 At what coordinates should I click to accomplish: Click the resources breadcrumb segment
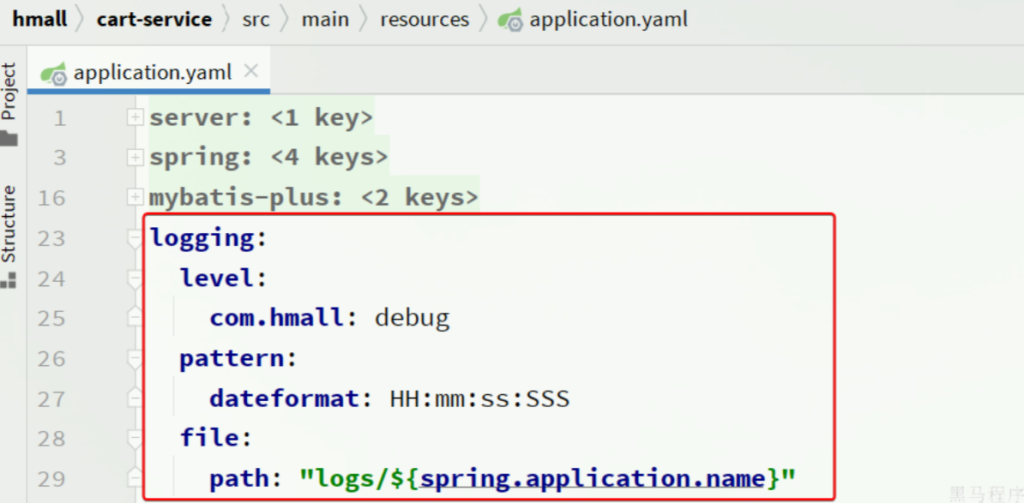pos(424,19)
